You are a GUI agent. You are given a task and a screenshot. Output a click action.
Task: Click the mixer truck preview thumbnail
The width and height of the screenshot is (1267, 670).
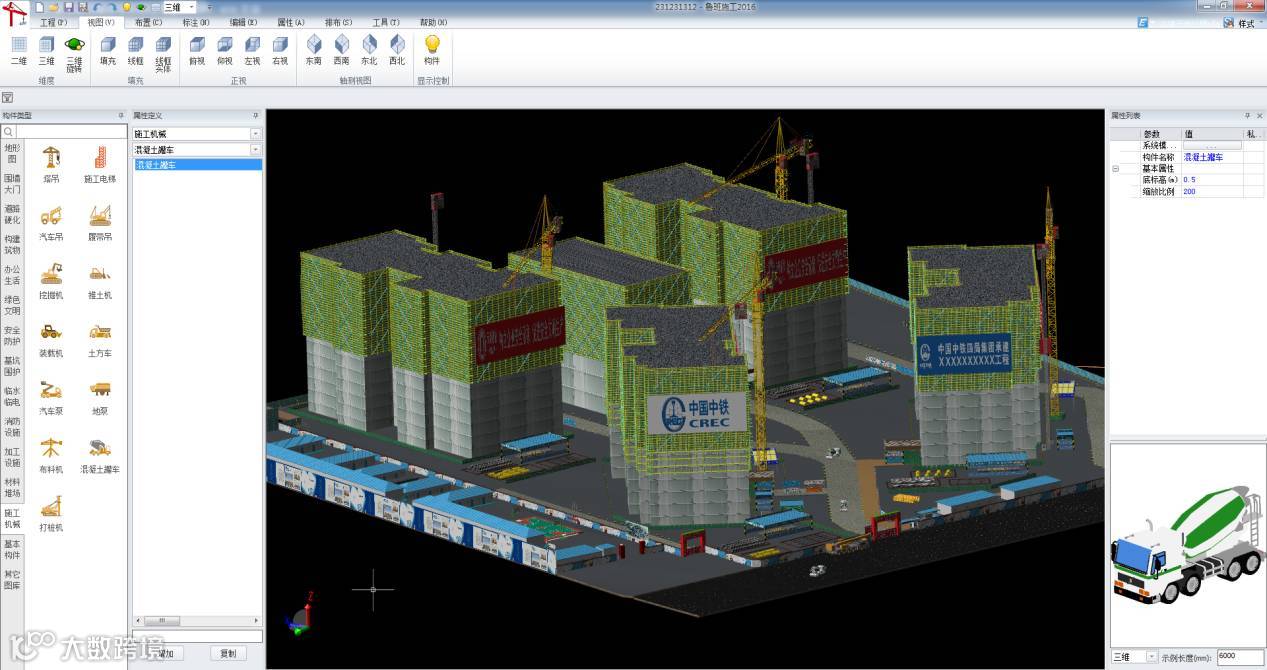1186,545
